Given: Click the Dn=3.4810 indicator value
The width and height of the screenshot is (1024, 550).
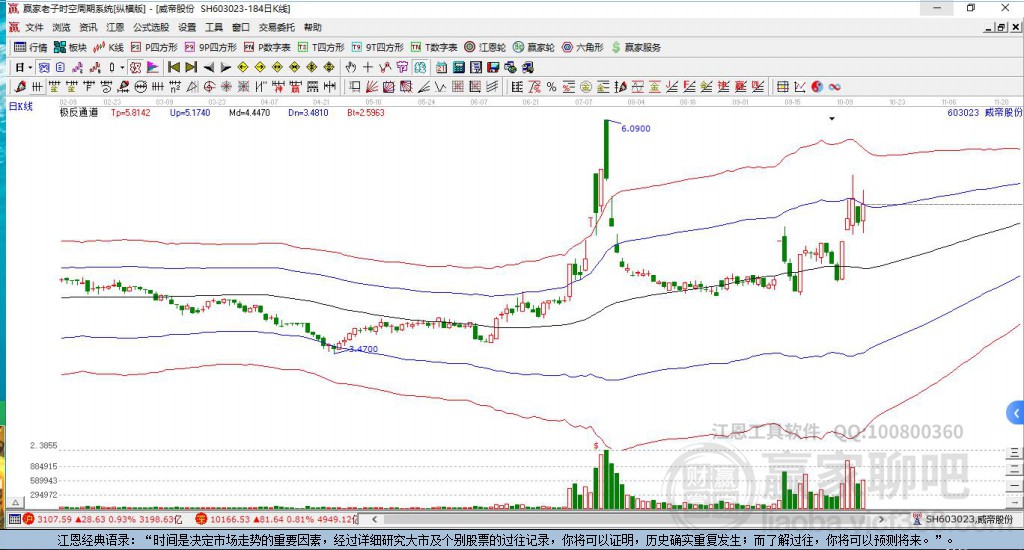Looking at the screenshot, I should coord(308,112).
